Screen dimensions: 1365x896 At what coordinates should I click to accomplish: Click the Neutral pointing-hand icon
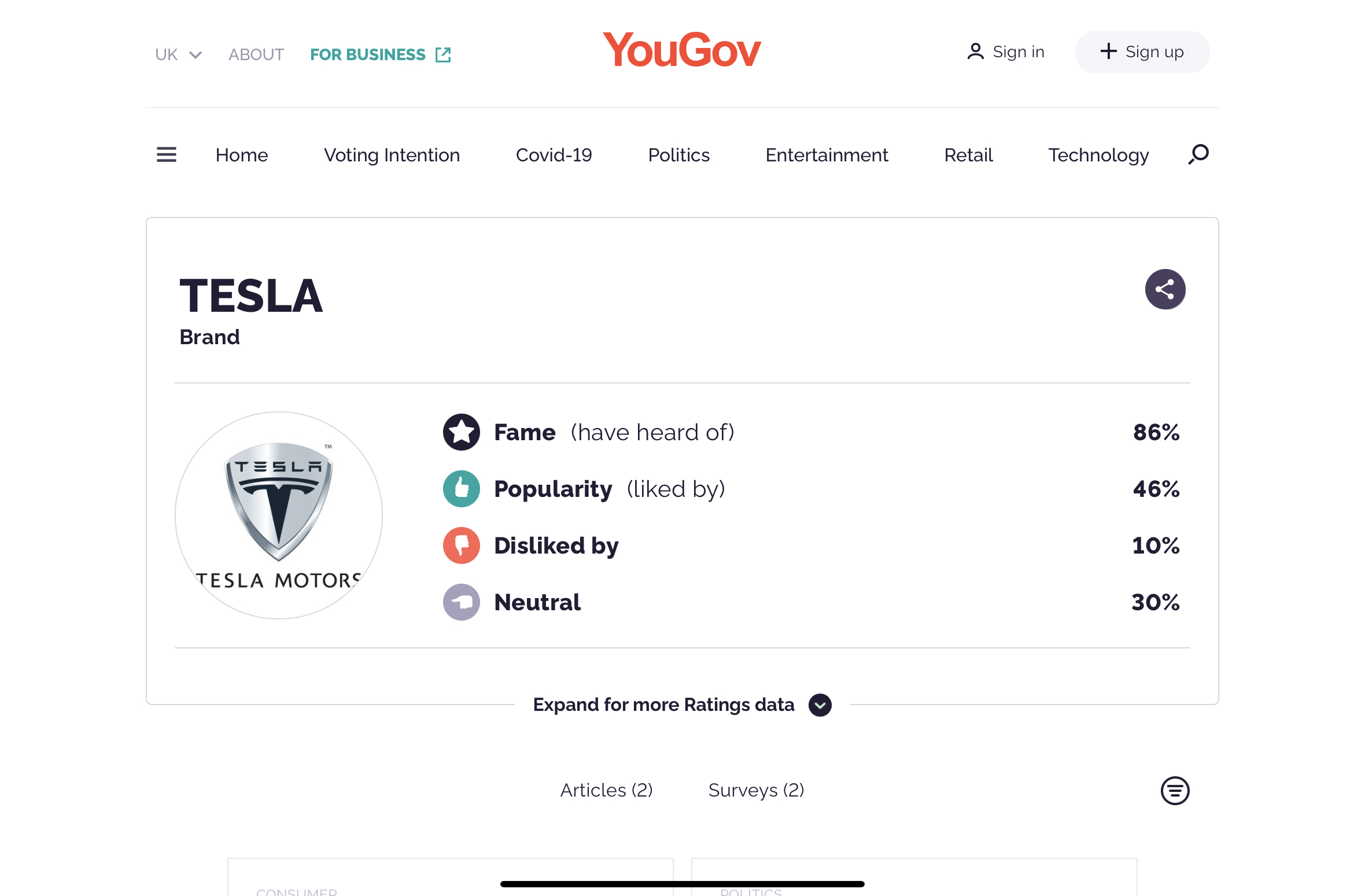click(x=461, y=602)
